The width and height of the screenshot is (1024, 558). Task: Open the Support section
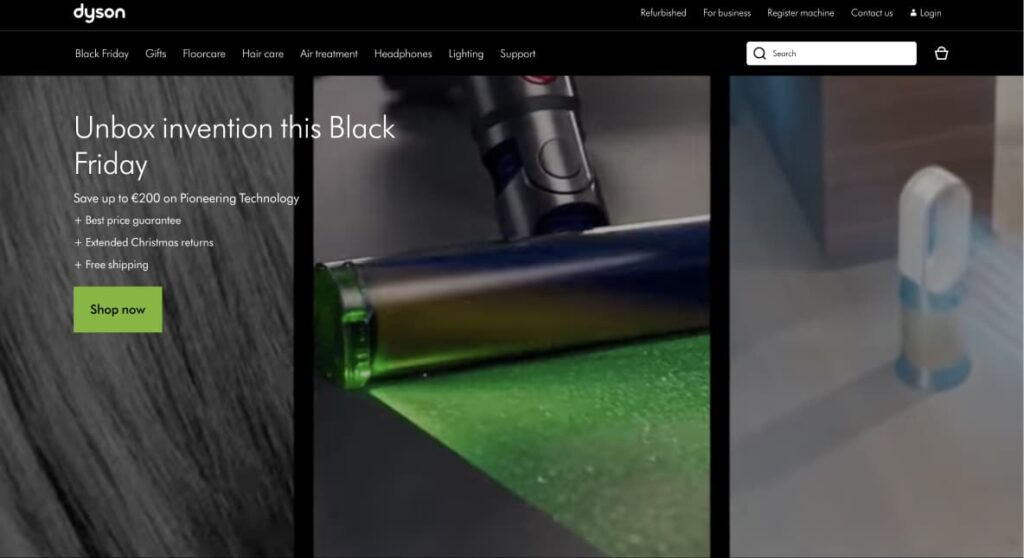(x=518, y=54)
